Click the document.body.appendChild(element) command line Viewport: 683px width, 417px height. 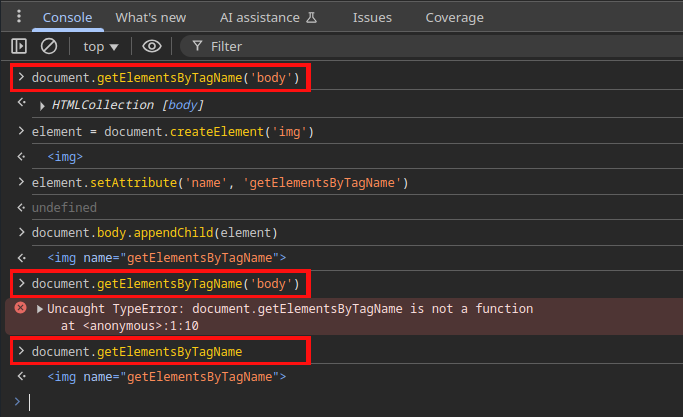[x=153, y=233]
